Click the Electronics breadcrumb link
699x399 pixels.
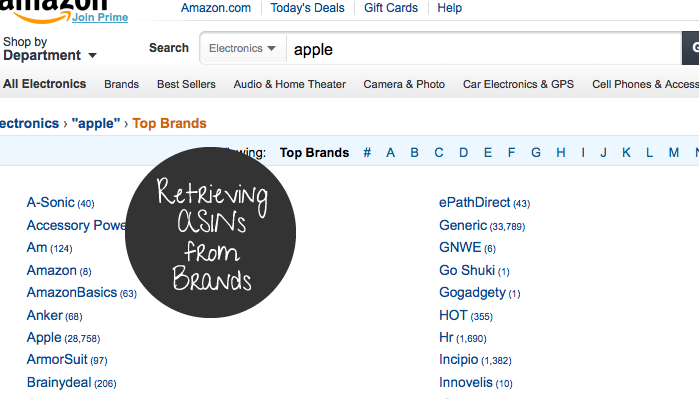pos(29,123)
